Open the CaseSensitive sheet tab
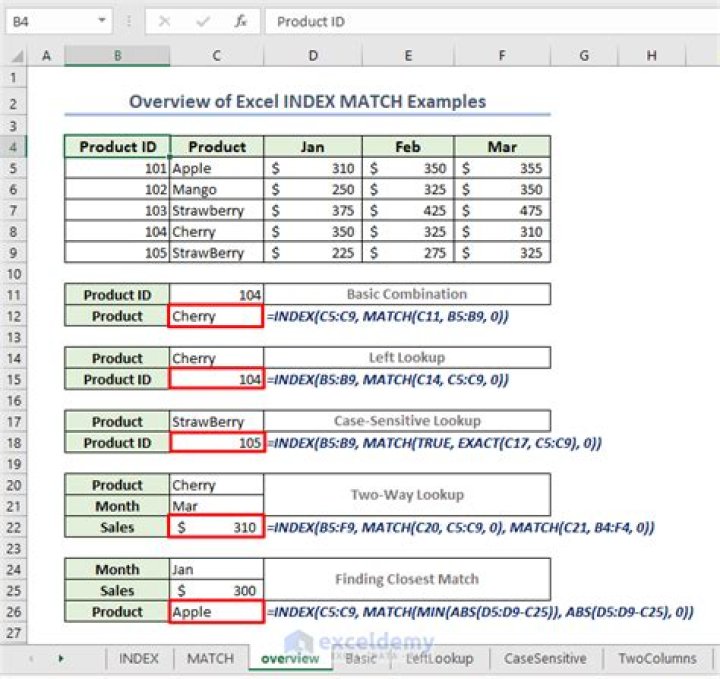The height and width of the screenshot is (679, 720). [x=545, y=658]
